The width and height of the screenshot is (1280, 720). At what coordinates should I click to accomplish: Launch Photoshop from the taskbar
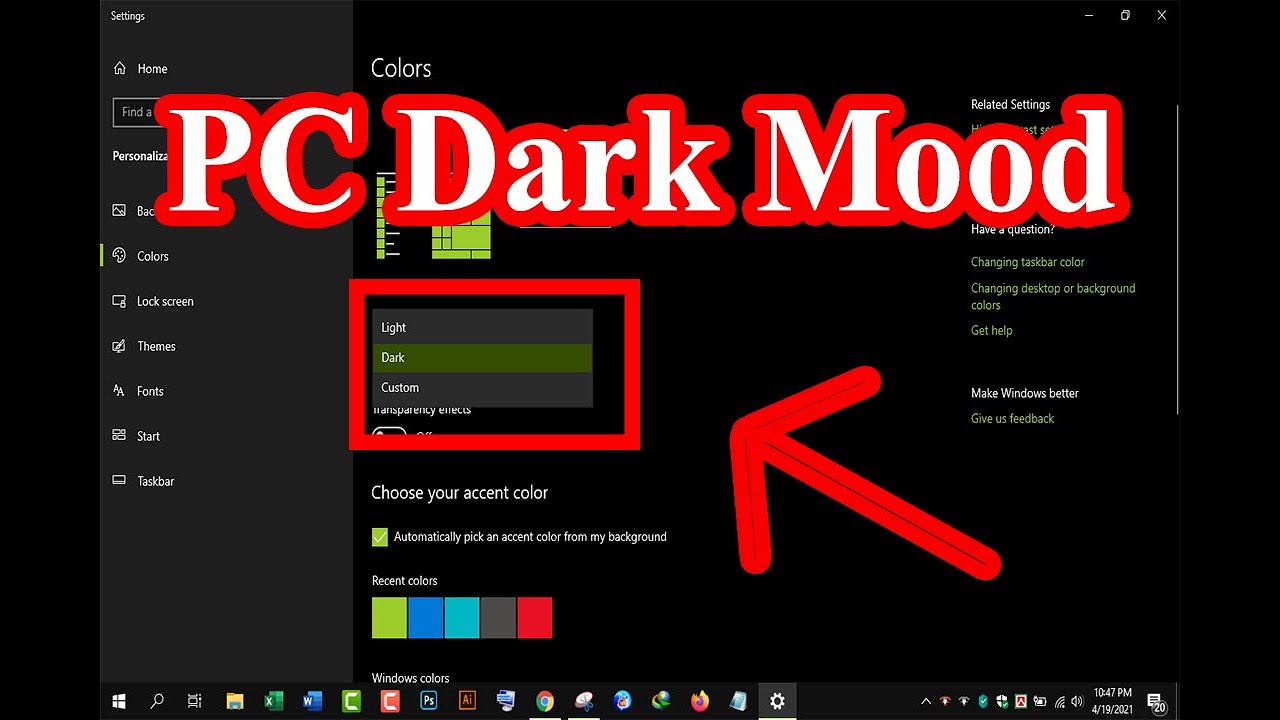point(428,701)
